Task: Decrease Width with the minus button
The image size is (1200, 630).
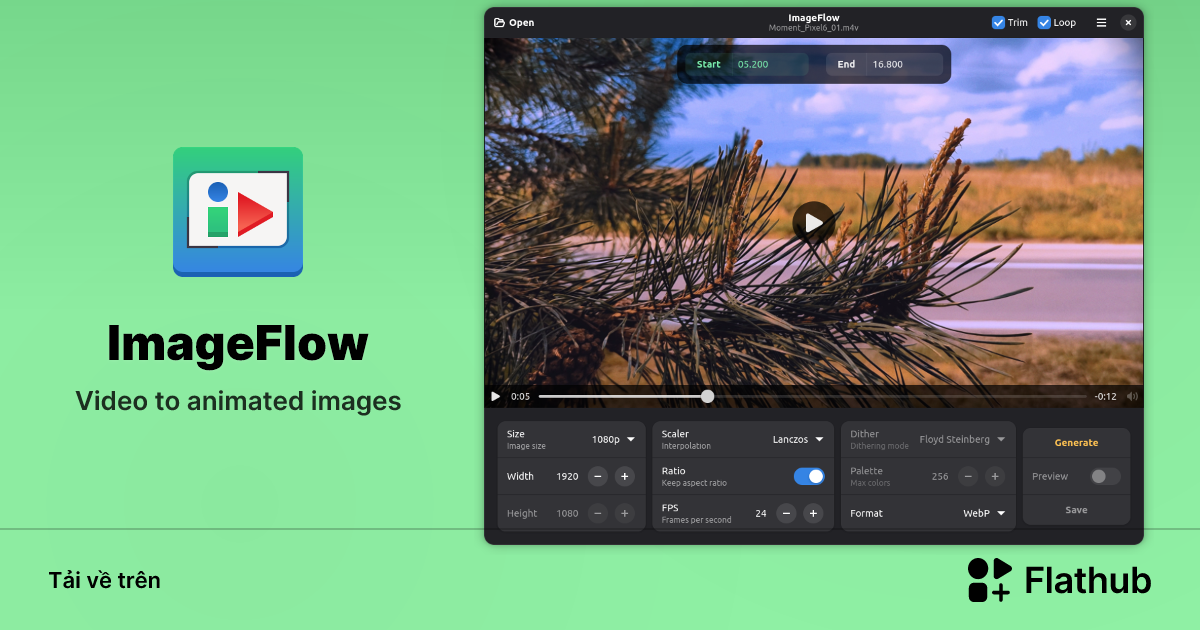Action: point(598,476)
